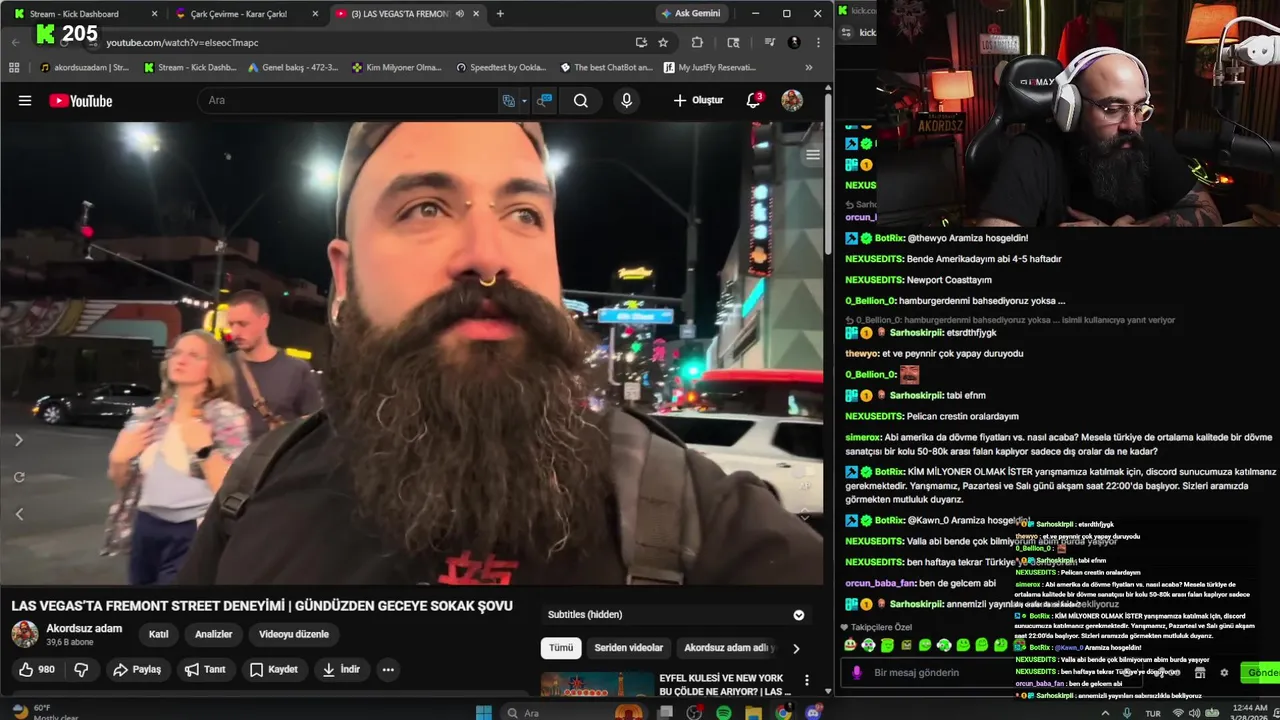Open Chrome media control icon
1280x720 pixels.
[x=769, y=42]
